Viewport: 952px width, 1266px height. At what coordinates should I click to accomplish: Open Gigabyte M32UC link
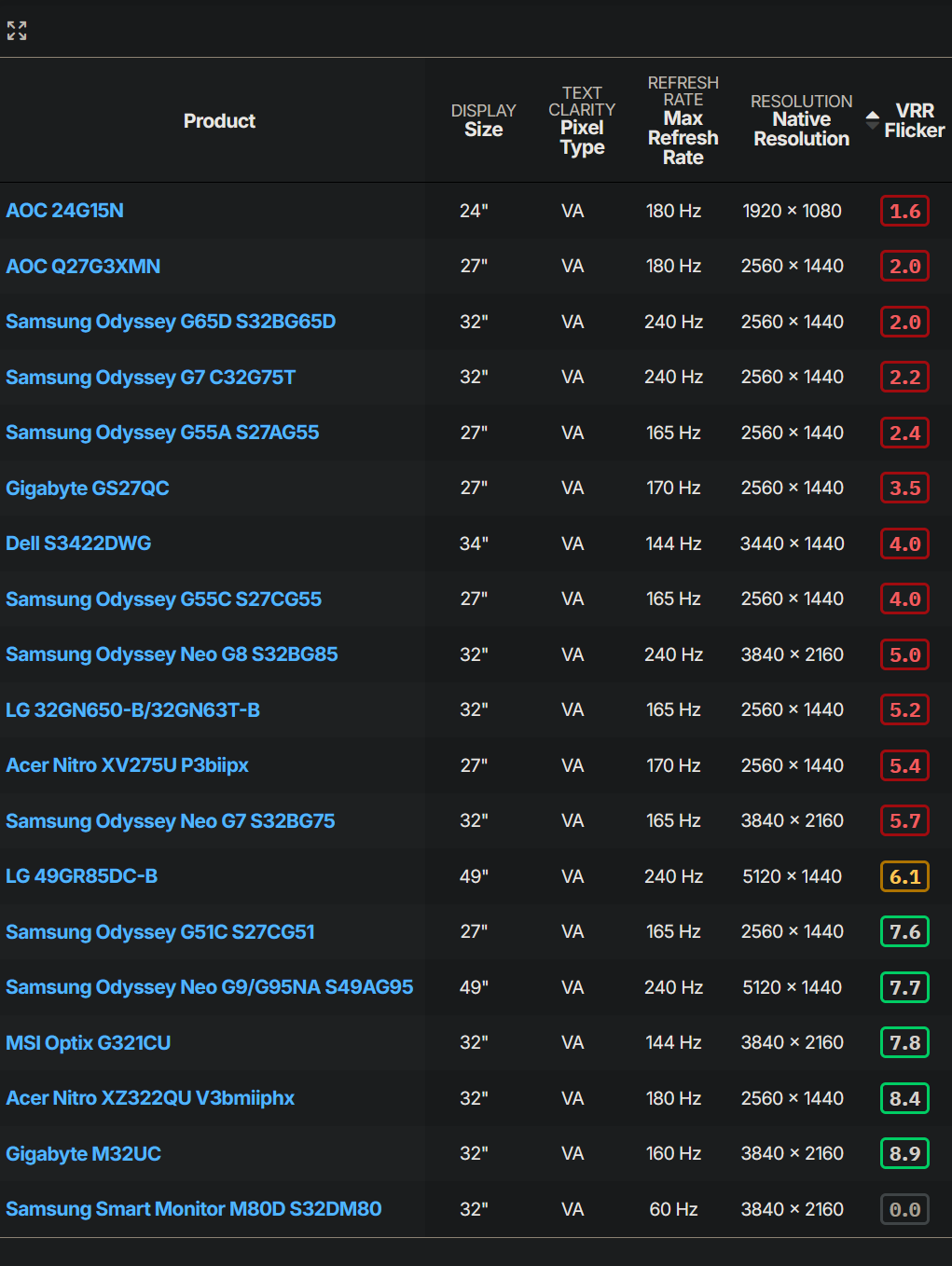83,1154
